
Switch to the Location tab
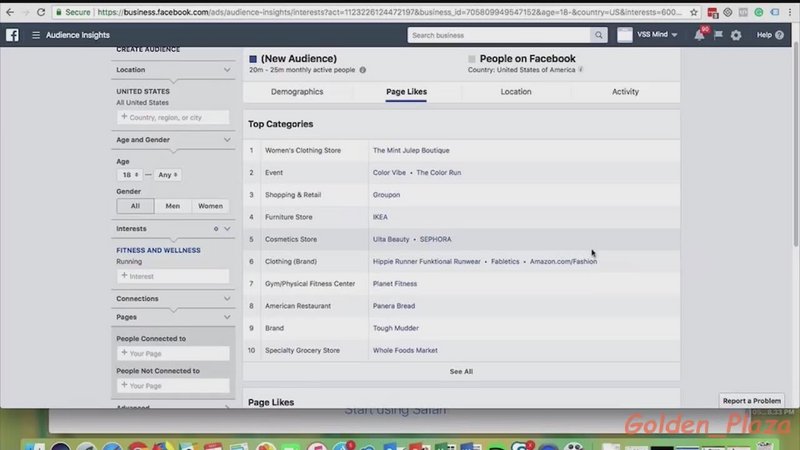tap(516, 92)
